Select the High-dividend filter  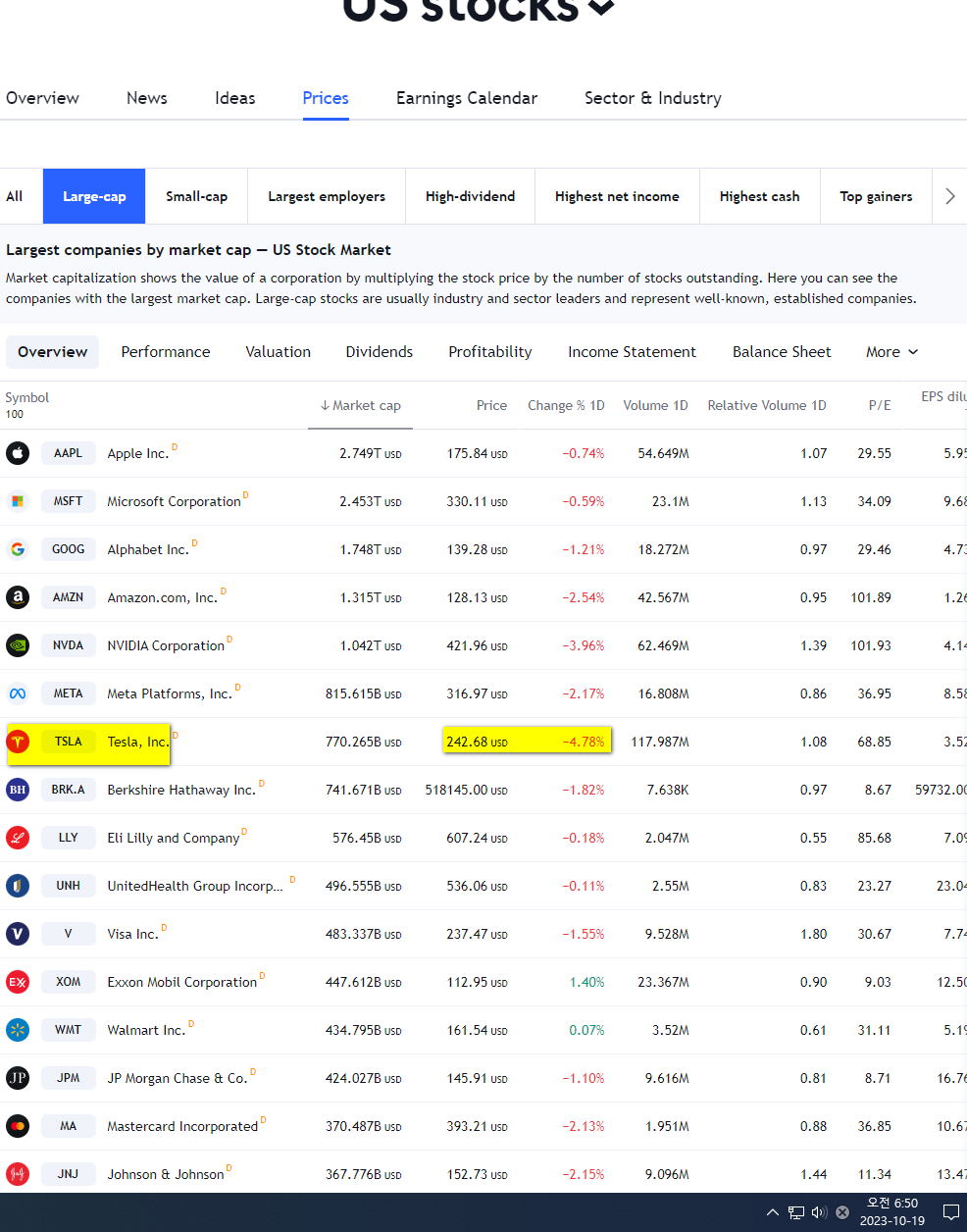tap(470, 196)
